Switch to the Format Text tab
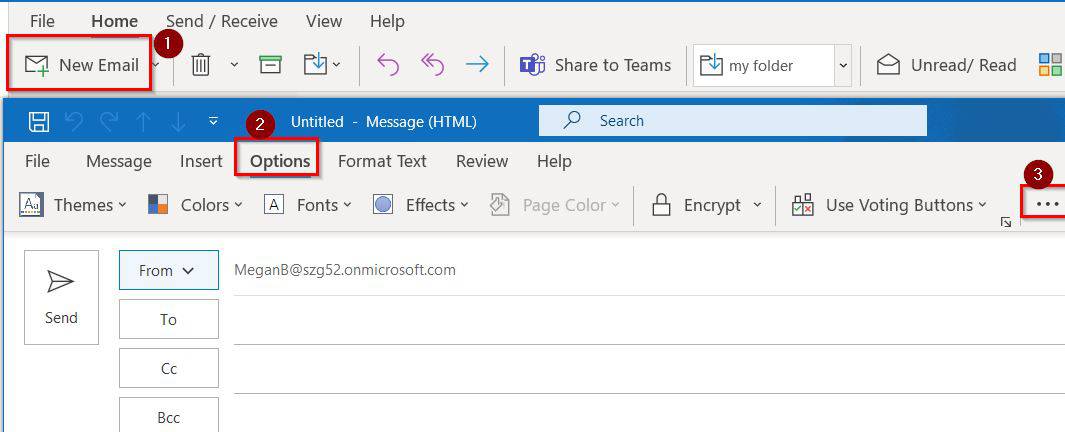This screenshot has height=432, width=1065. pyautogui.click(x=382, y=162)
